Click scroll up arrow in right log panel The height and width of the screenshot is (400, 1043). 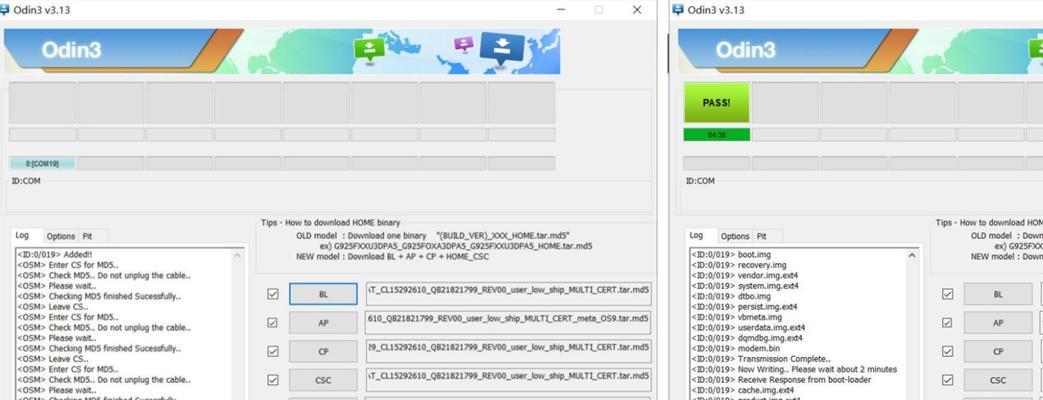pyautogui.click(x=912, y=256)
